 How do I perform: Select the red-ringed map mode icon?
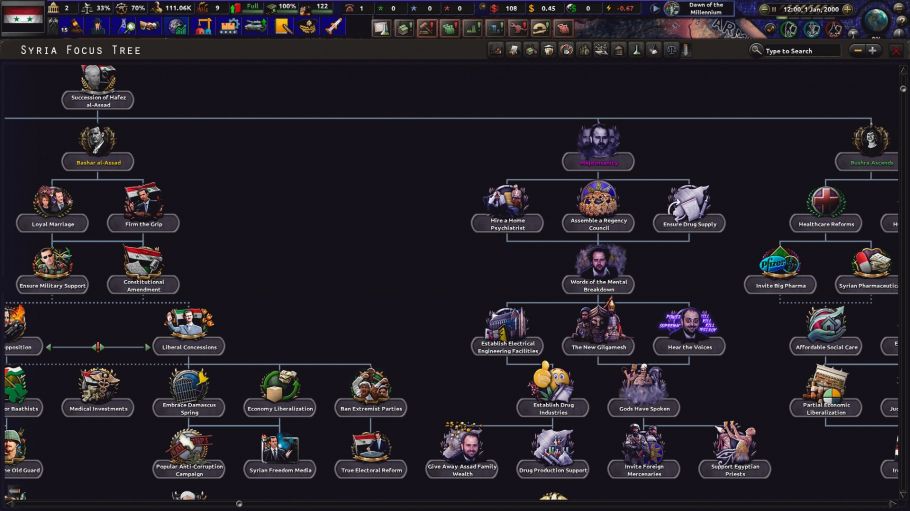point(833,28)
